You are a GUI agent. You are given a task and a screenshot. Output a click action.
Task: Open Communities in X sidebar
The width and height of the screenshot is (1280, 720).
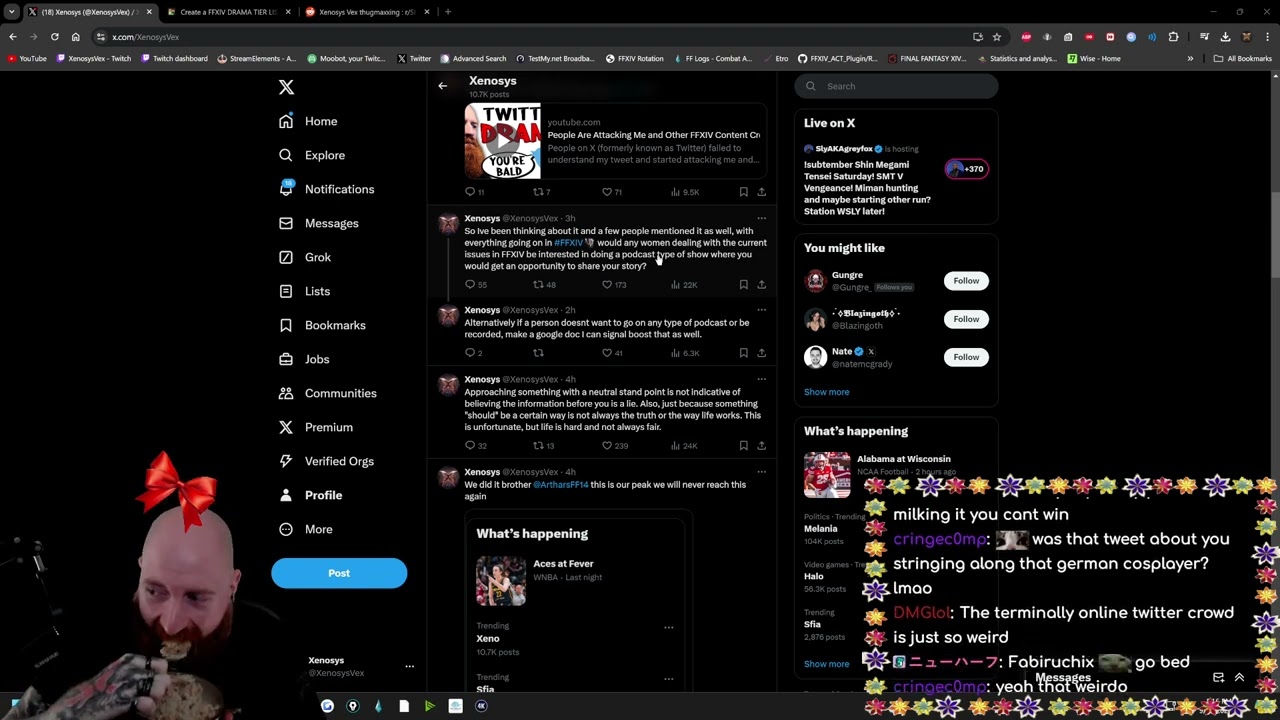[327, 393]
